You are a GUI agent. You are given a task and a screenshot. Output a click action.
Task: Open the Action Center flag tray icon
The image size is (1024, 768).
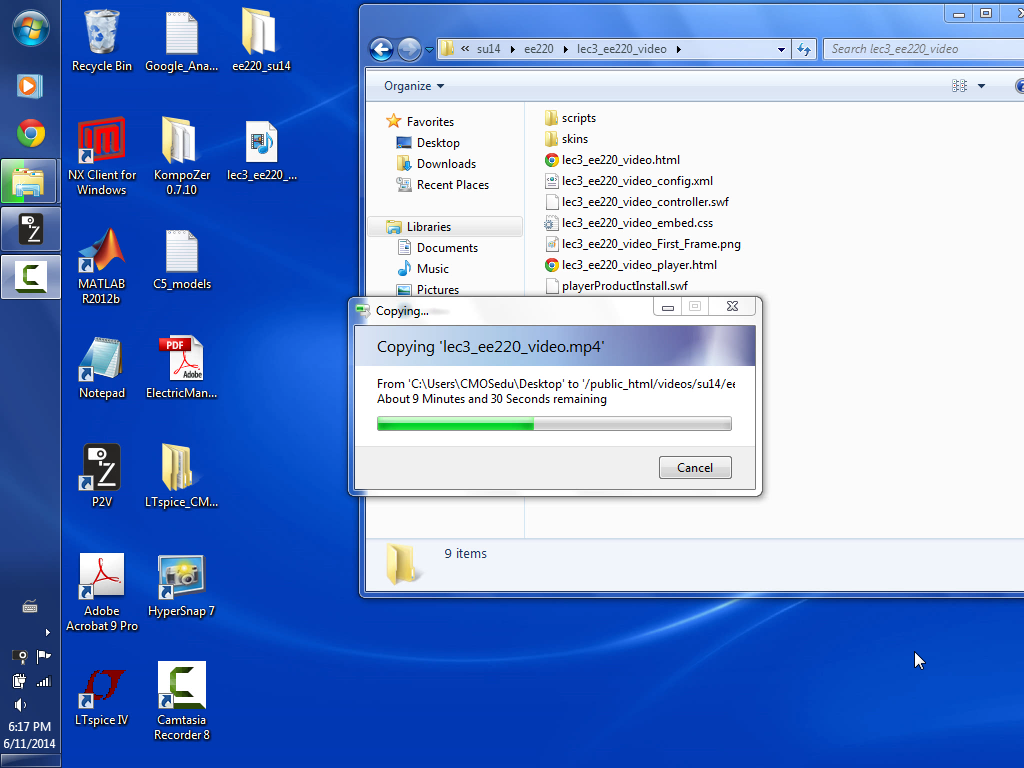[x=44, y=656]
